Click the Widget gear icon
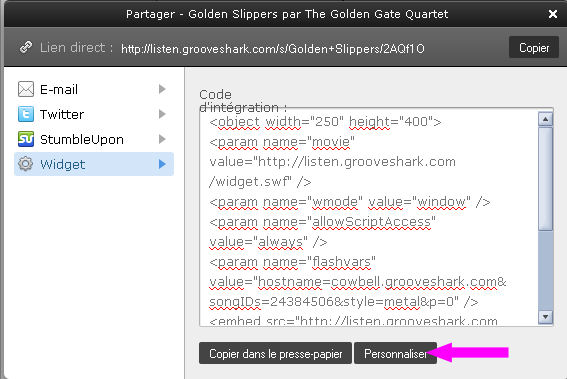The height and width of the screenshot is (379, 567). [x=25, y=164]
